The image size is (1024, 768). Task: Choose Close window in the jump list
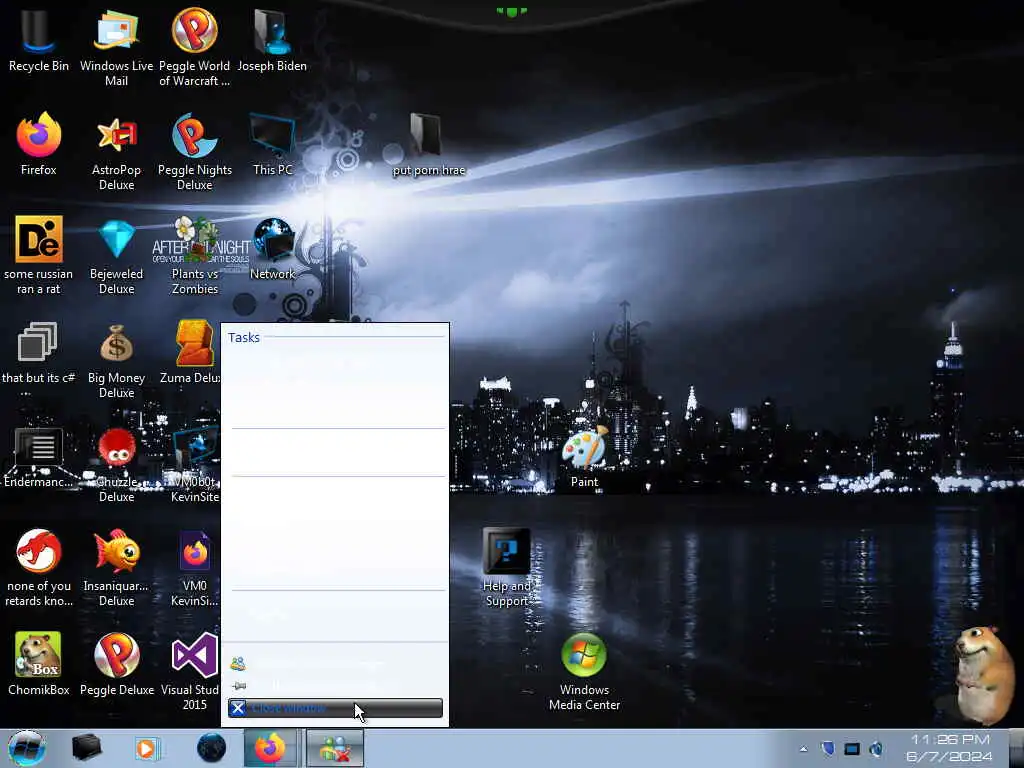335,708
